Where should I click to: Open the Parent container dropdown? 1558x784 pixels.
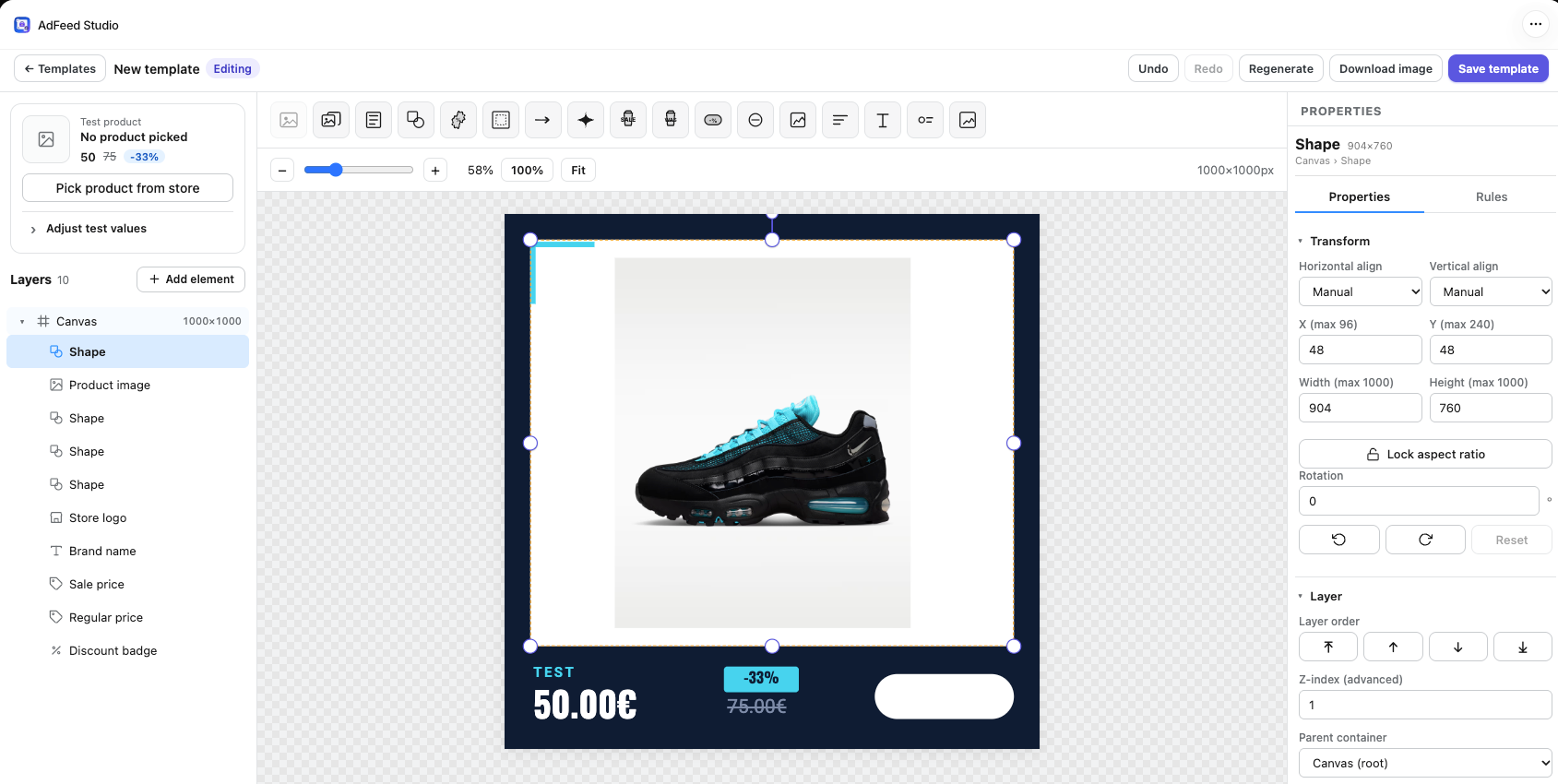[1425, 763]
